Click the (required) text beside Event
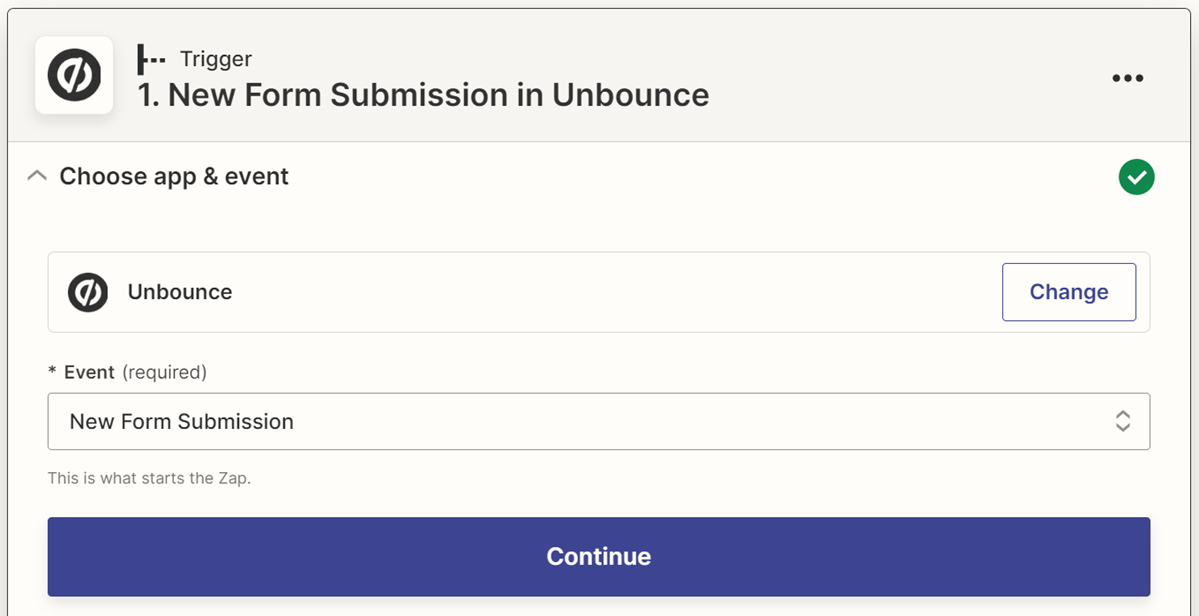This screenshot has width=1199, height=616. [164, 372]
